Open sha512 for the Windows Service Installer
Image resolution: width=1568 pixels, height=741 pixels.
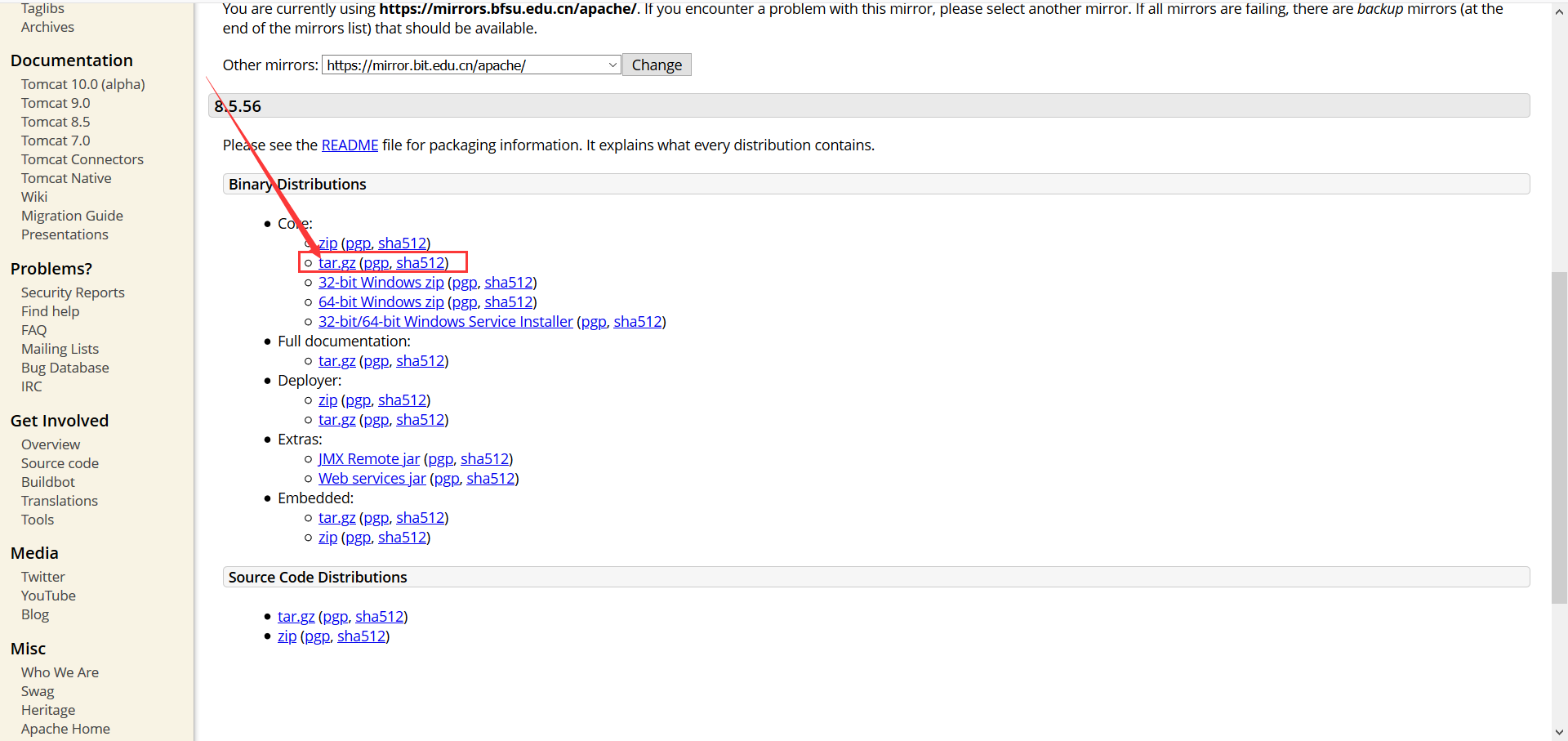coord(638,321)
